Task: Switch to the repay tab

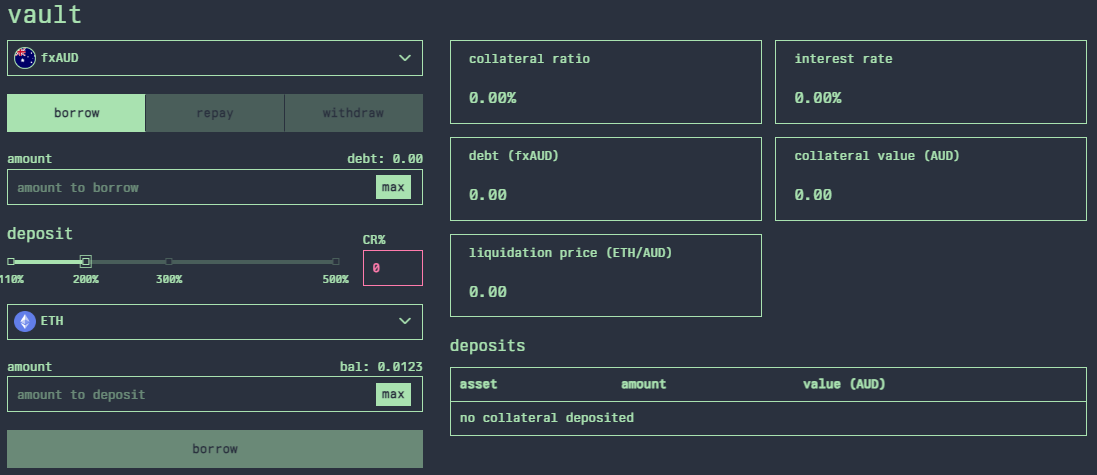Action: point(215,113)
